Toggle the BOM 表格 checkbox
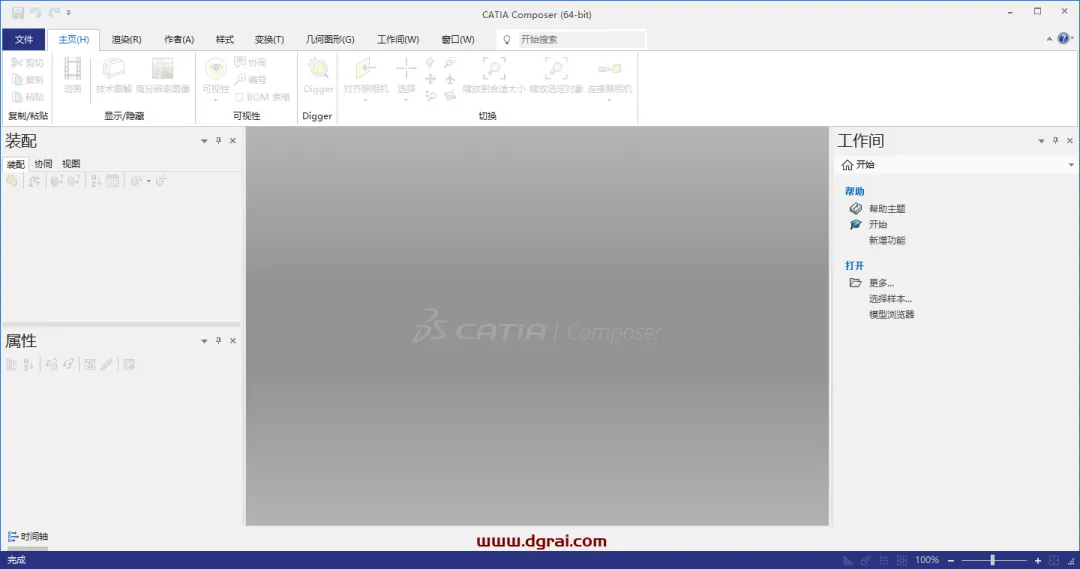The width and height of the screenshot is (1080, 569). point(239,97)
